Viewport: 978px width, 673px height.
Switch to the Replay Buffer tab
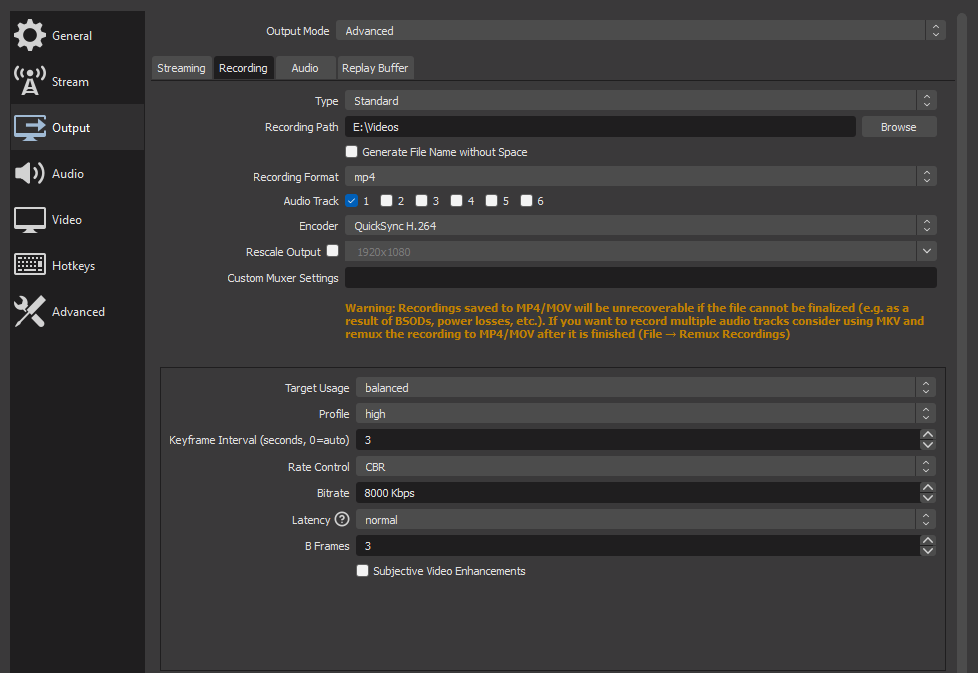click(375, 68)
